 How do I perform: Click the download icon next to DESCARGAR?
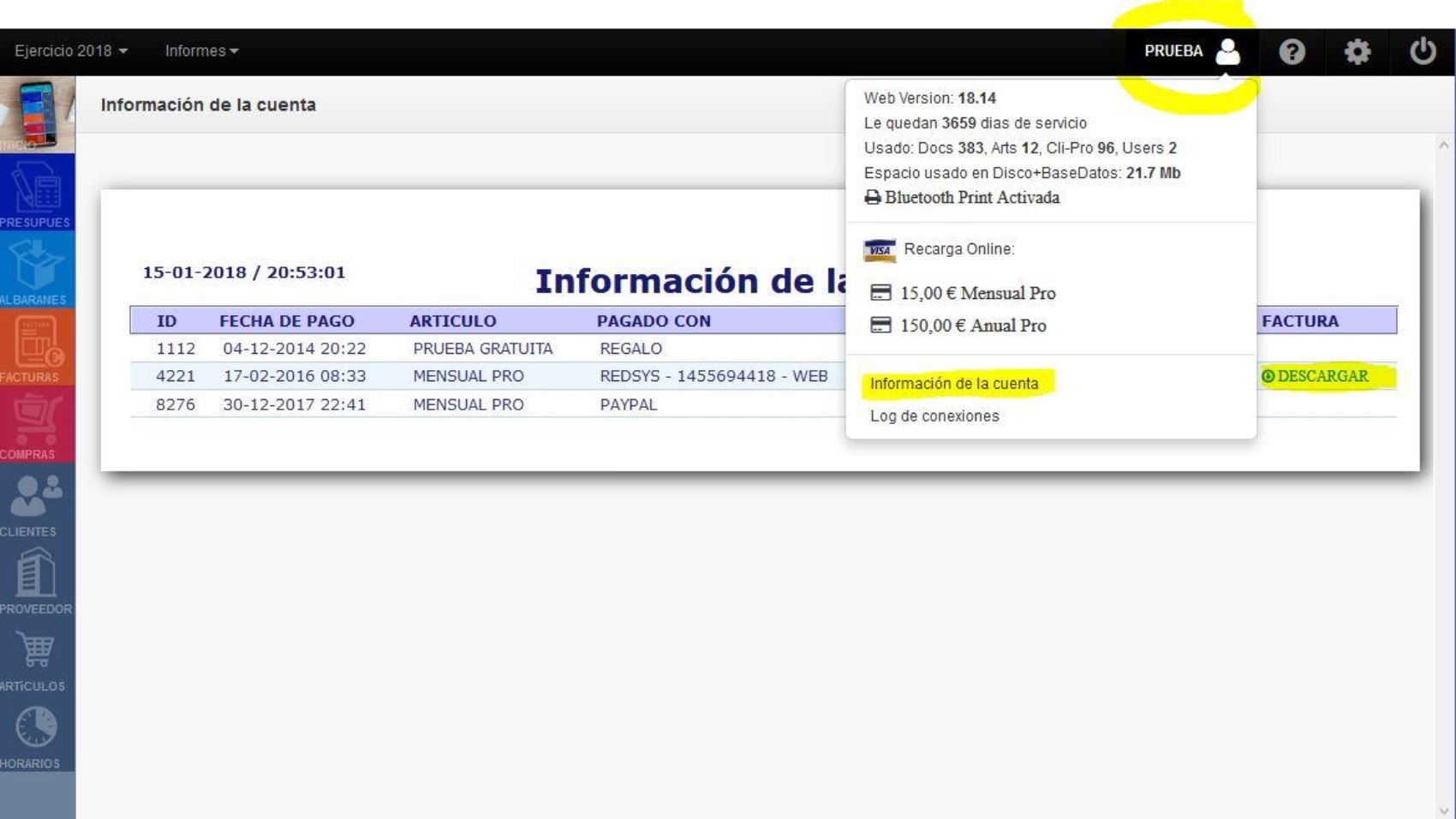(1268, 376)
